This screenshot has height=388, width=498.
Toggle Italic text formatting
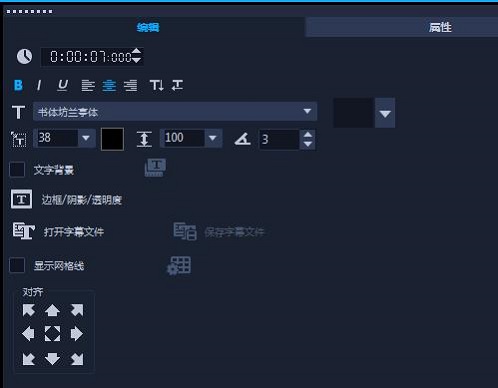[x=39, y=85]
